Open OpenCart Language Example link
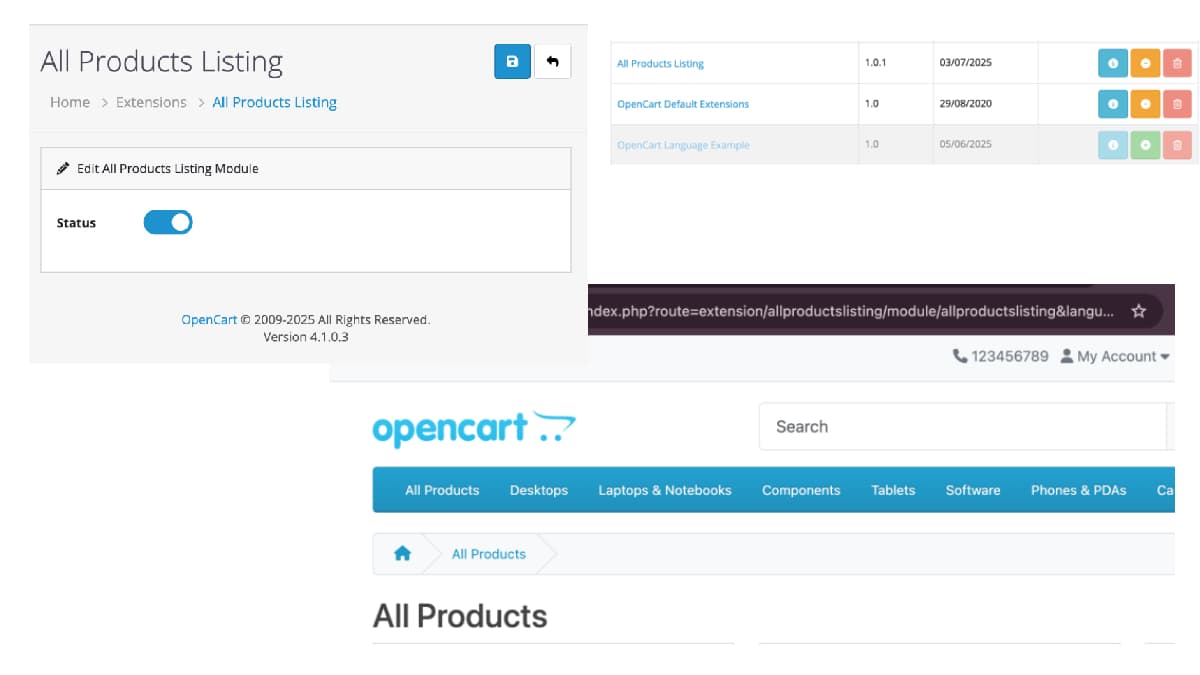Image resolution: width=1200 pixels, height=675 pixels. click(683, 145)
